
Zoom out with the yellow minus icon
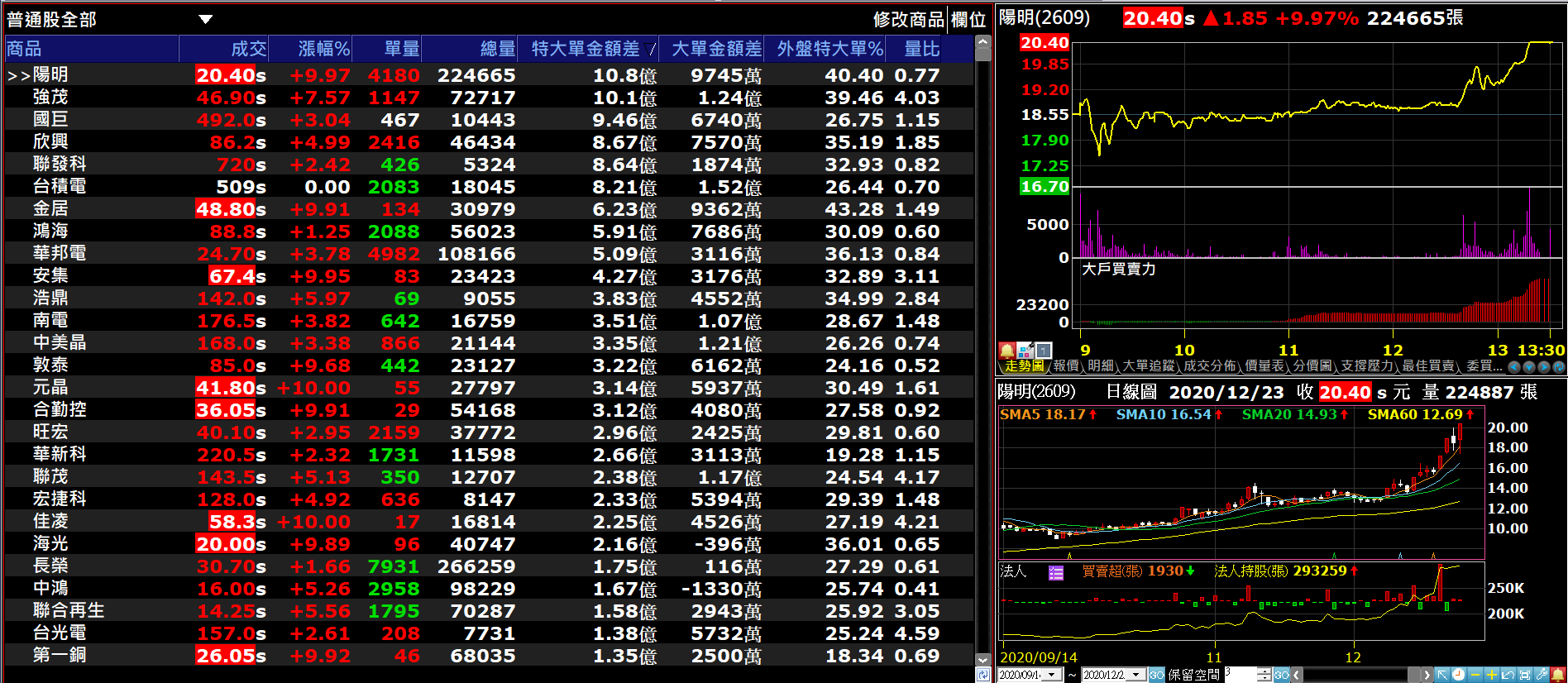(1475, 675)
